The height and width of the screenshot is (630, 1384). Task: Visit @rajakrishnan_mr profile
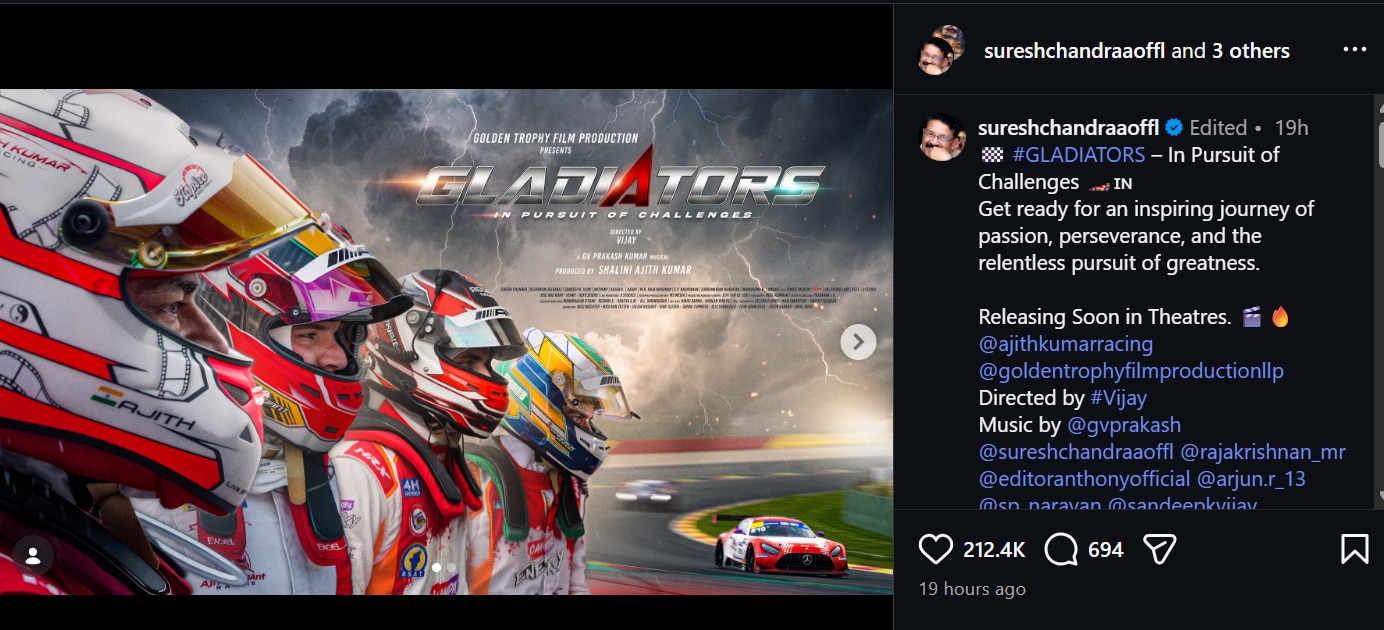(1264, 452)
